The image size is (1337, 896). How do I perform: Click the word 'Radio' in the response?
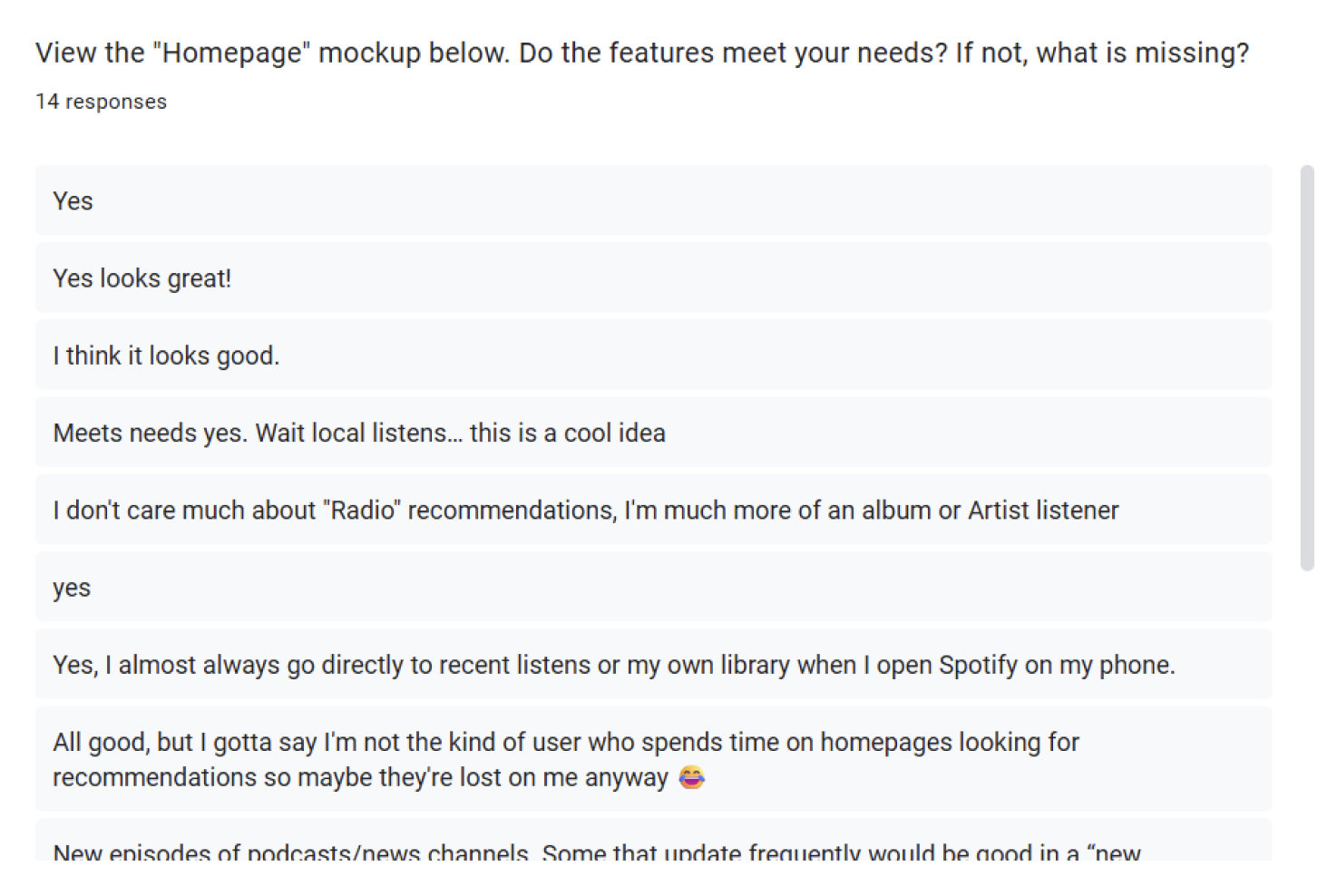click(x=362, y=510)
